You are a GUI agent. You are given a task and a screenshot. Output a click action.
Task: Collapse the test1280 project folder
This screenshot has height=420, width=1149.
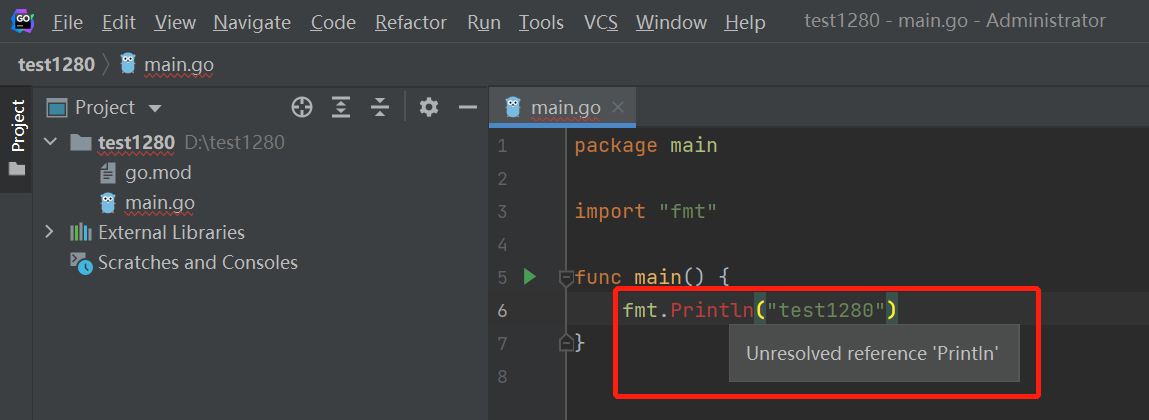pos(50,142)
